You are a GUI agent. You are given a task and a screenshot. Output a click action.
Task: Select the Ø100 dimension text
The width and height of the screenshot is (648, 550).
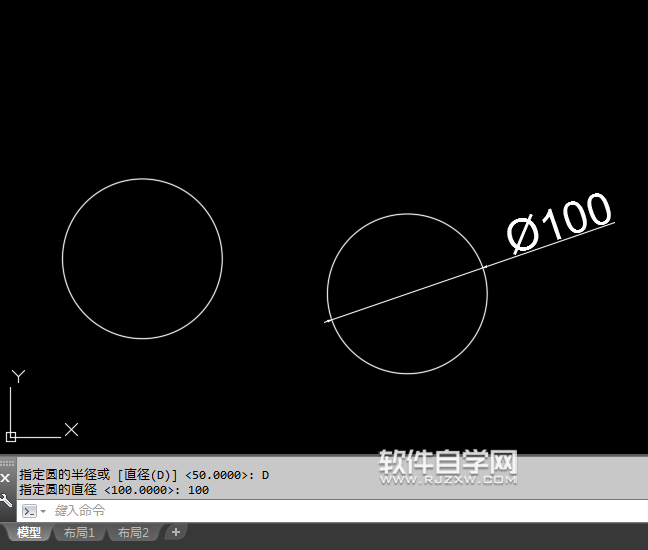click(559, 223)
